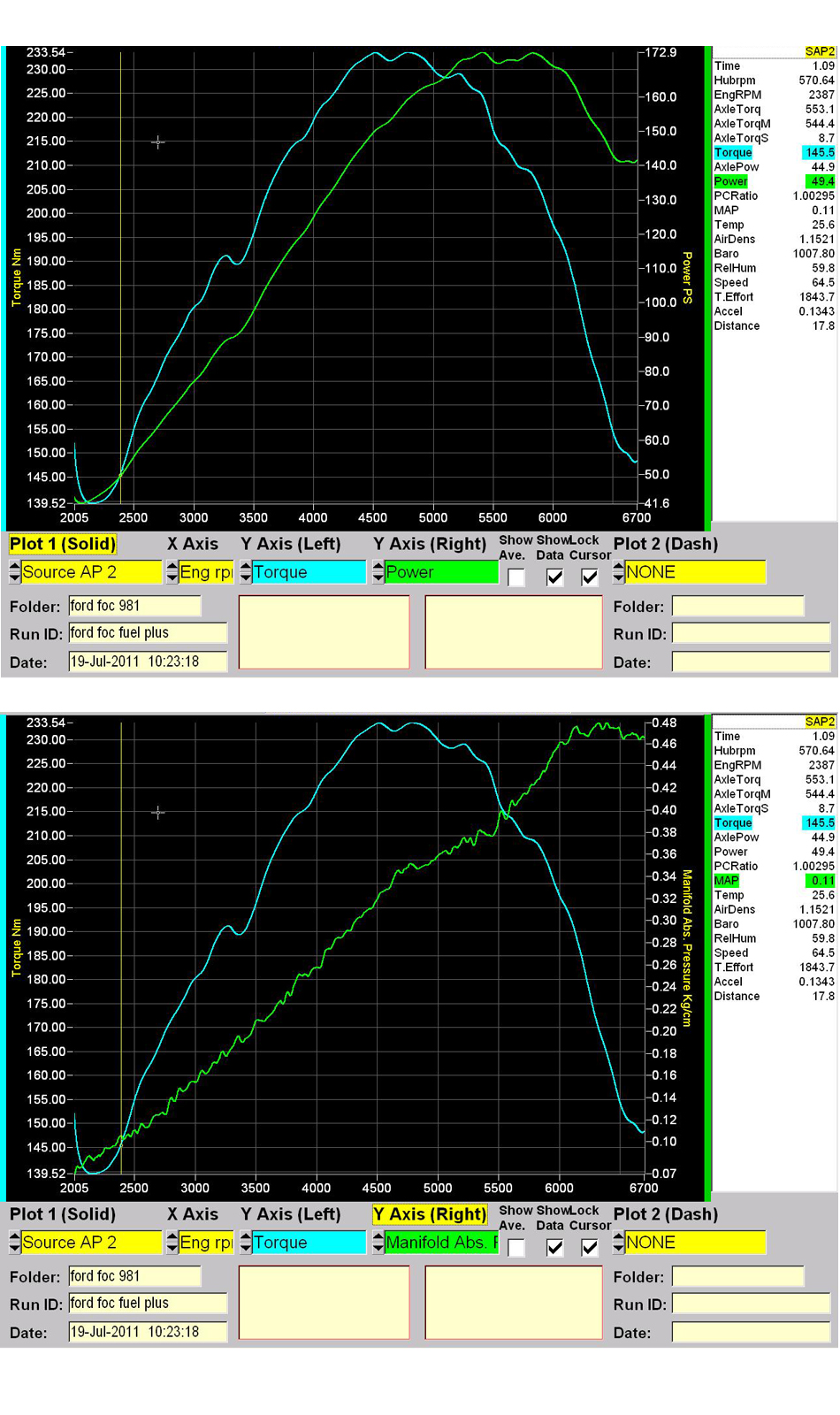Click Plot 1 Folder field 'ford foc 981' in Manifold Abs. panel
The height and width of the screenshot is (1415, 840).
coord(134,1276)
